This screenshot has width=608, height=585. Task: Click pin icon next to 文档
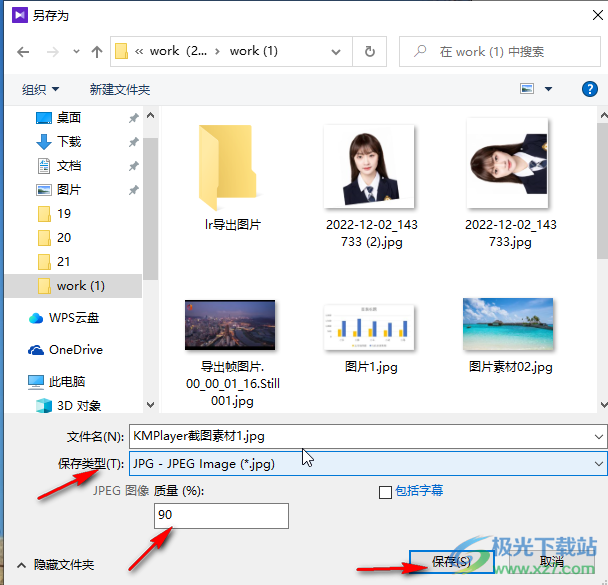[134, 166]
